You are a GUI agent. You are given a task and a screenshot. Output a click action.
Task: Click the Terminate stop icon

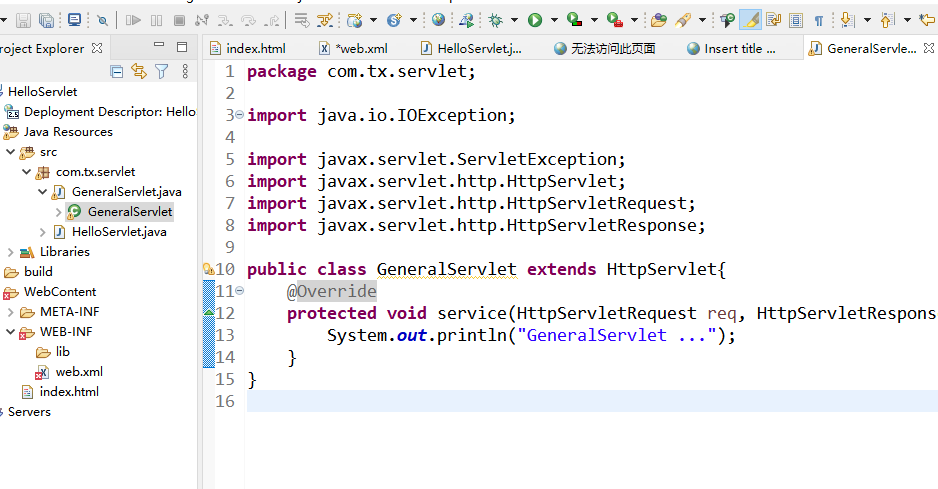[179, 21]
